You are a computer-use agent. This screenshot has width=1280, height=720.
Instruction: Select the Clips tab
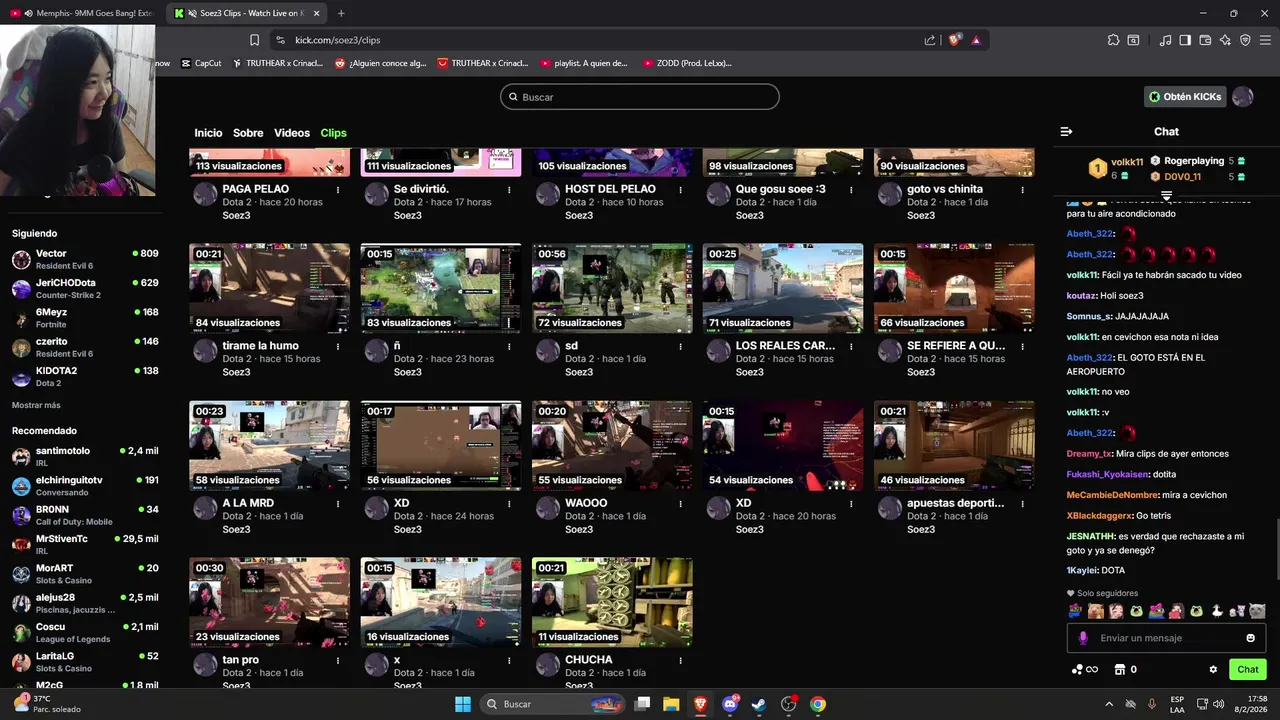pos(333,133)
